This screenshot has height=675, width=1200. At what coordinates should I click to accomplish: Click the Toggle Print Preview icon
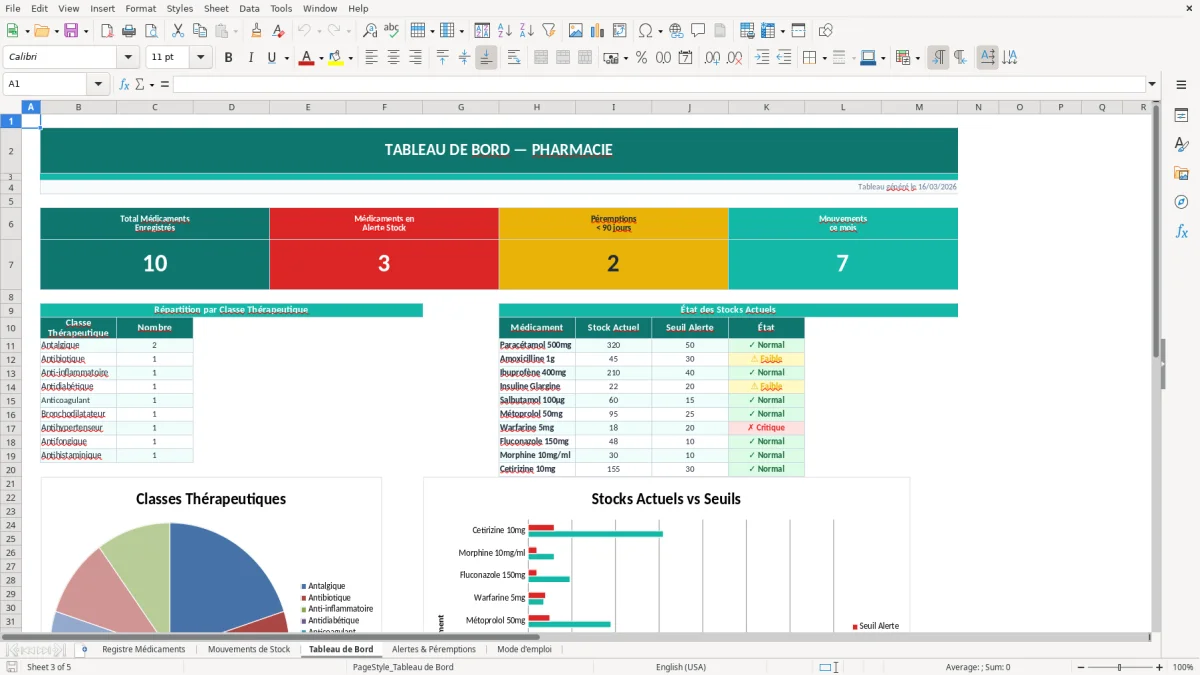click(152, 31)
